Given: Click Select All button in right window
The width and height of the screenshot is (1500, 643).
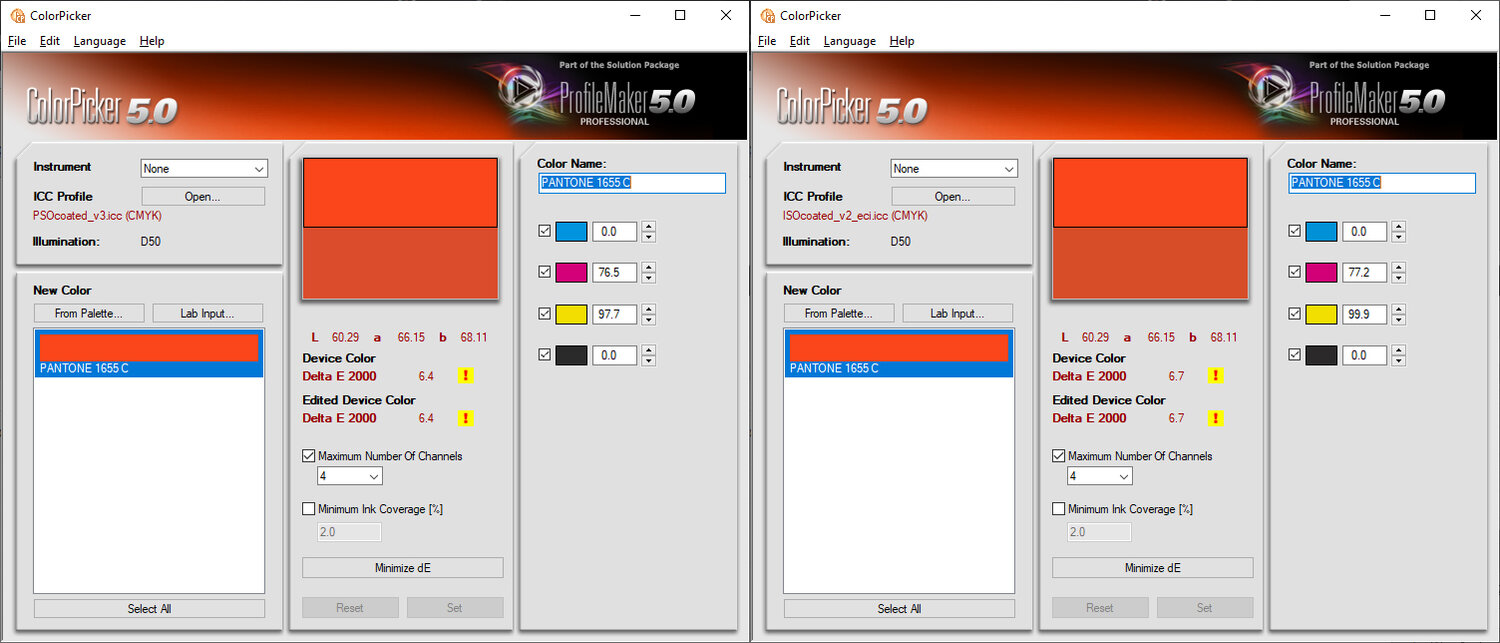Looking at the screenshot, I should point(899,608).
